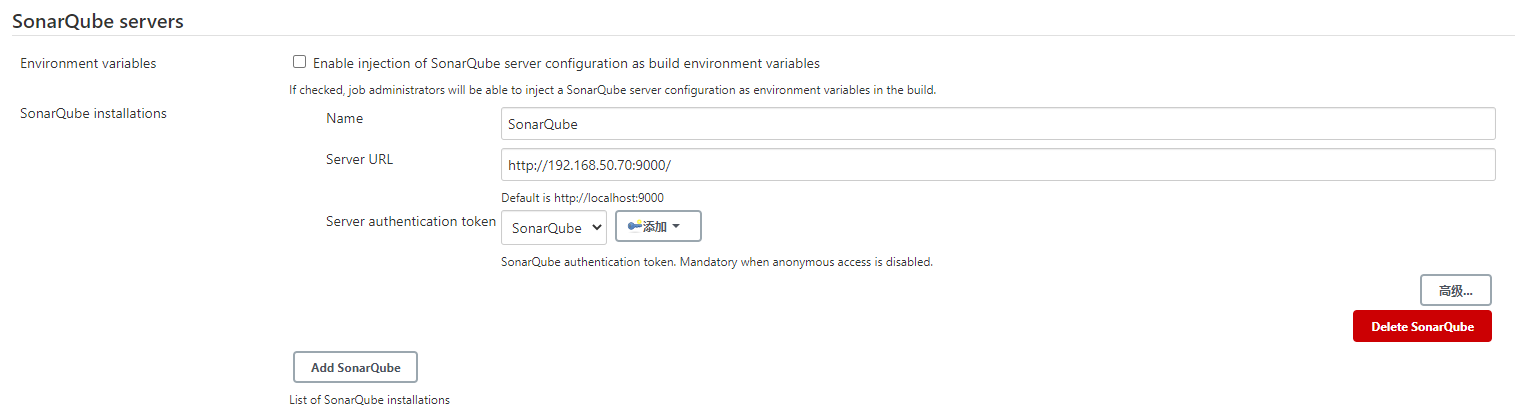Click the Add SonarQube button
The width and height of the screenshot is (1515, 418).
click(x=355, y=367)
